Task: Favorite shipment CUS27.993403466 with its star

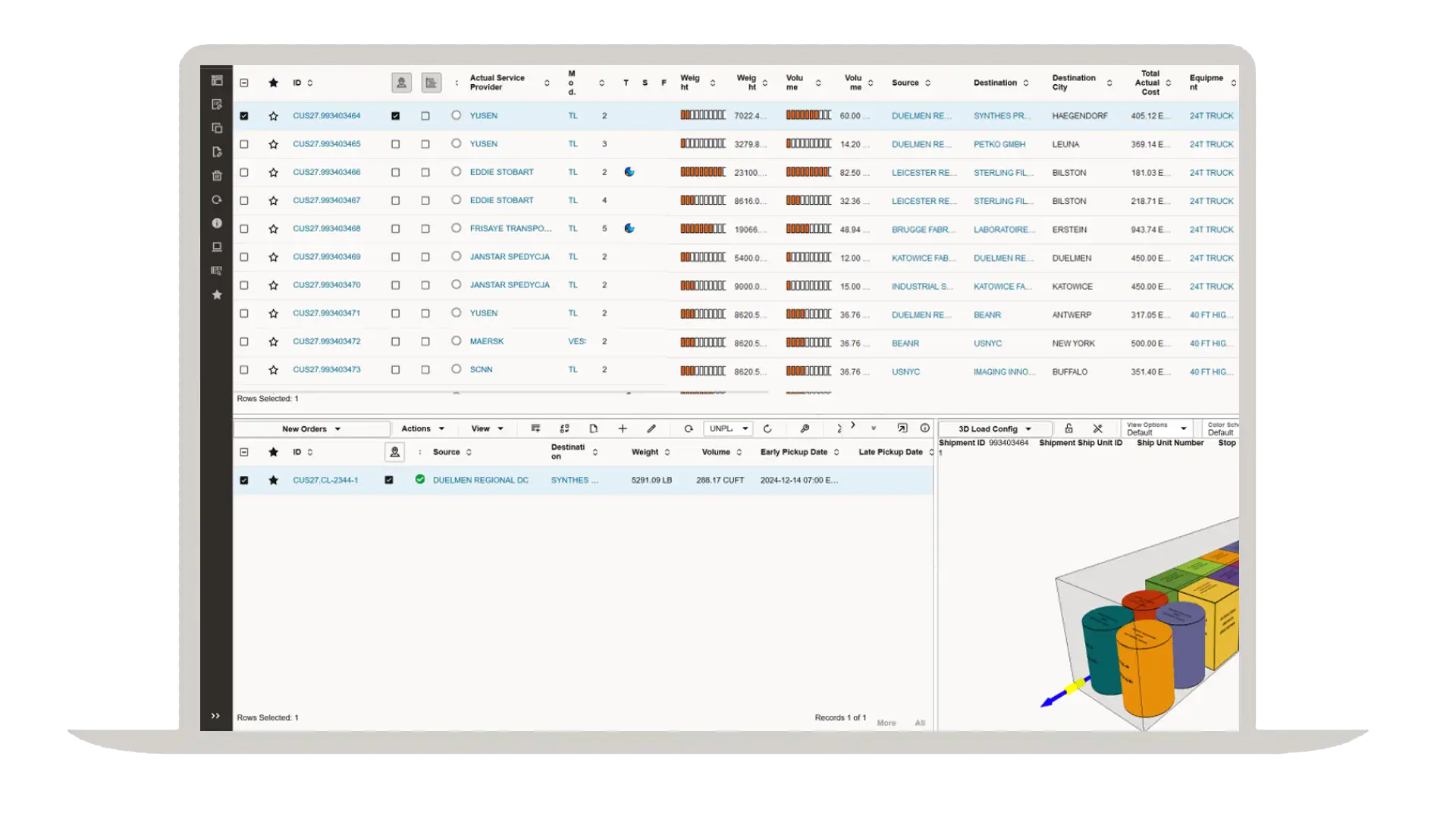Action: pos(273,173)
